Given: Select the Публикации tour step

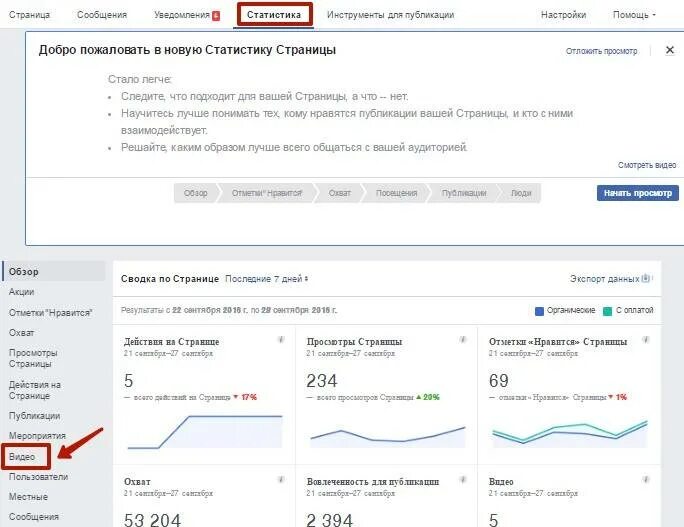Looking at the screenshot, I should (x=464, y=193).
